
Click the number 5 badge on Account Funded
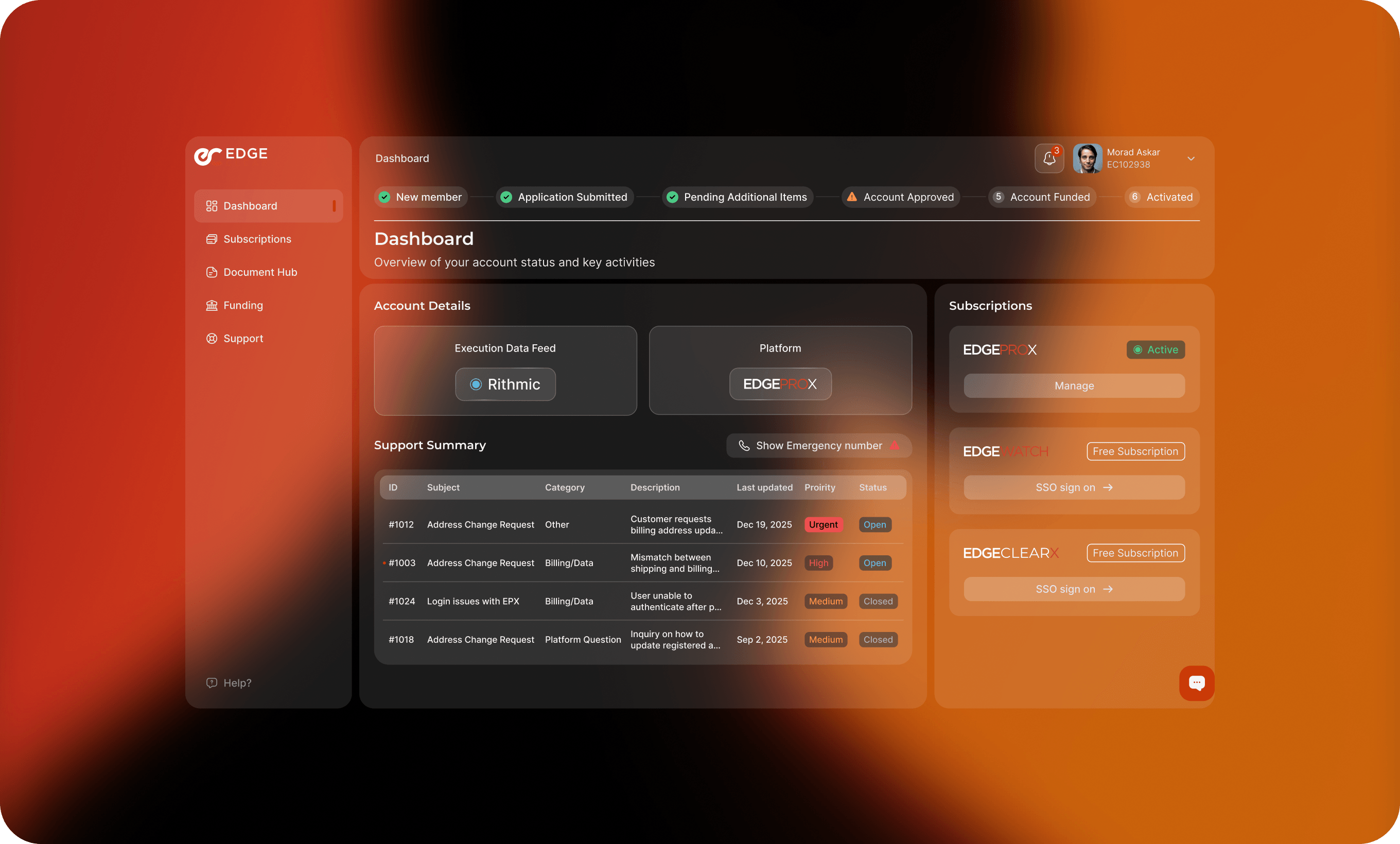point(999,197)
